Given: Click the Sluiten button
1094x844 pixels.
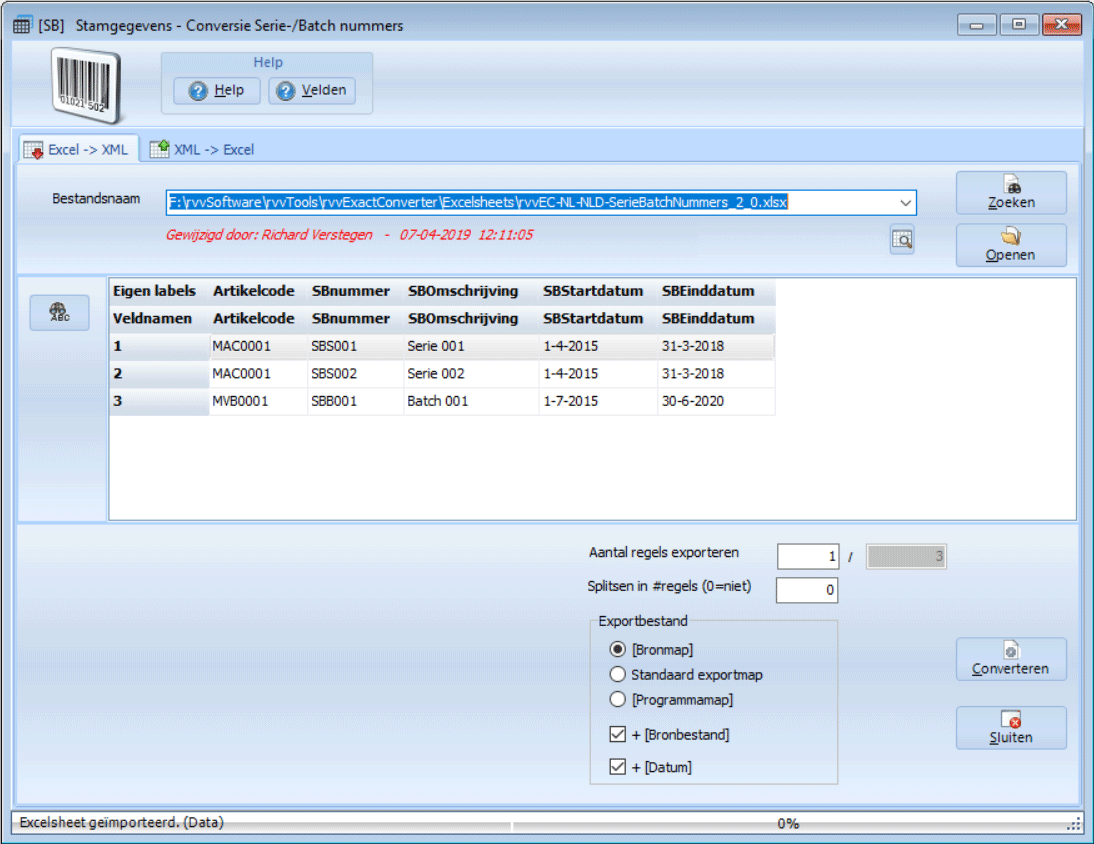Looking at the screenshot, I should click(1010, 728).
